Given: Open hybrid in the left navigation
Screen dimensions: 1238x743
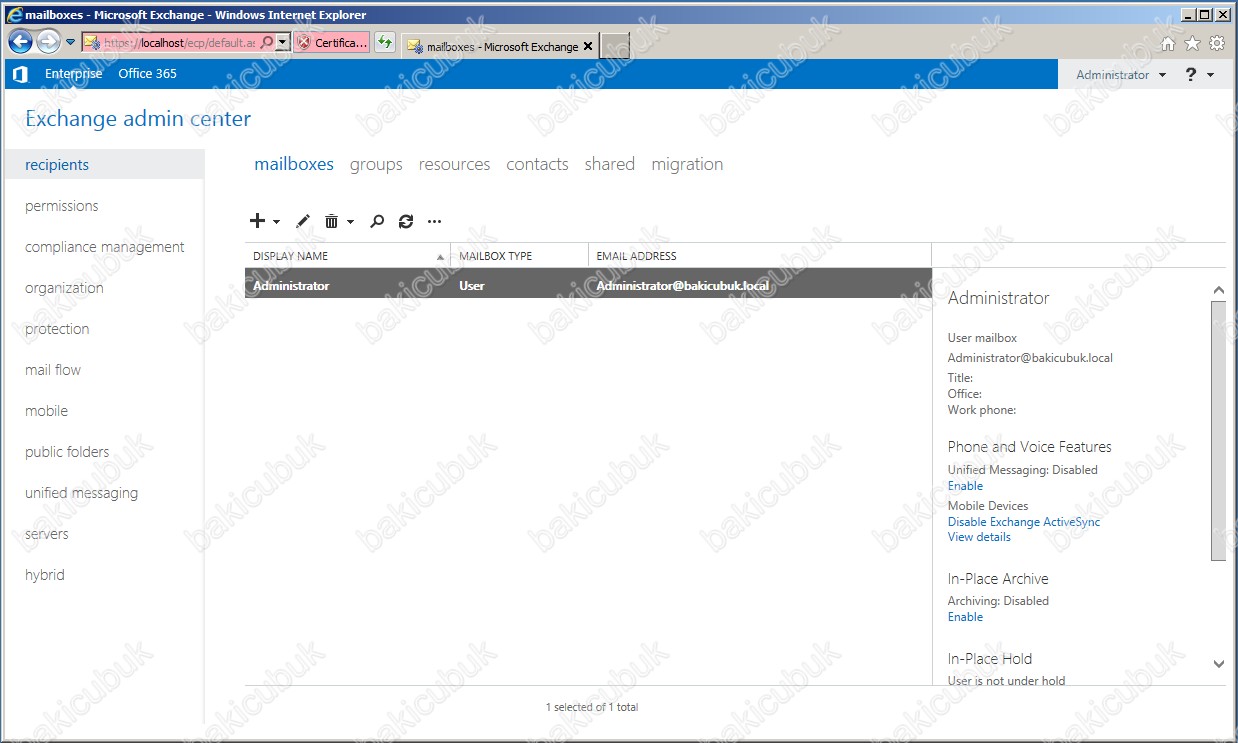Looking at the screenshot, I should click(x=45, y=575).
